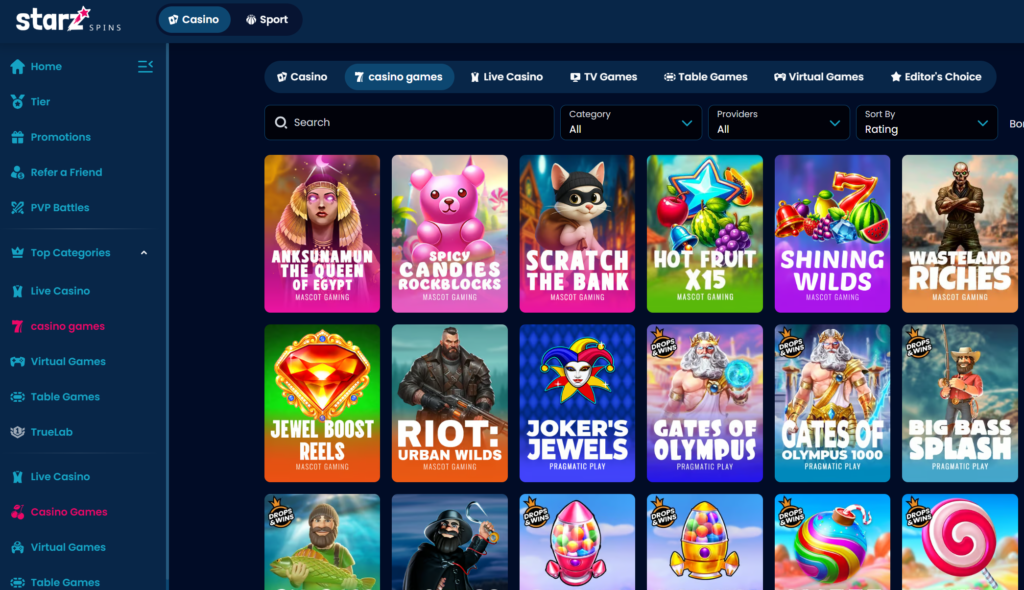1024x590 pixels.
Task: Open the Providers dropdown
Action: click(779, 122)
